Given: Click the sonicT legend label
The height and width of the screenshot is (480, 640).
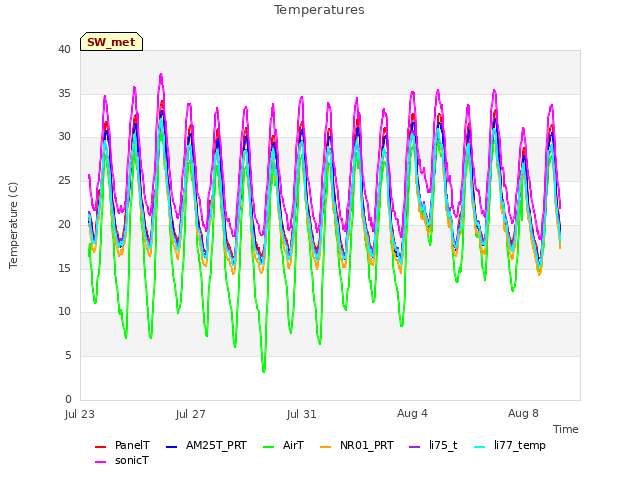Looking at the screenshot, I should click(x=132, y=460).
